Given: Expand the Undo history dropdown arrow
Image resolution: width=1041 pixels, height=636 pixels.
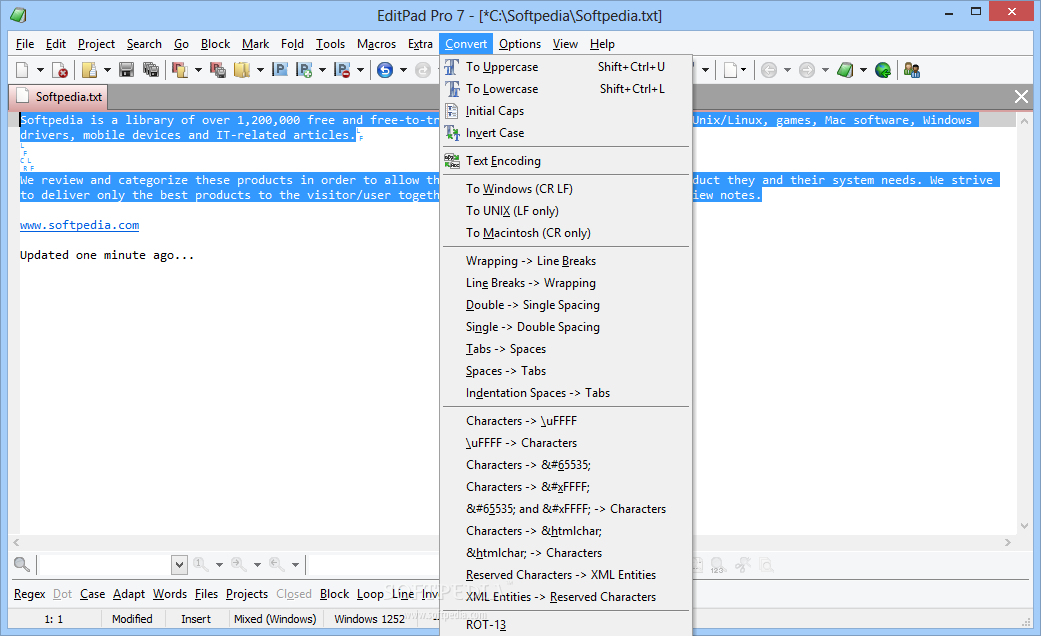Looking at the screenshot, I should [x=403, y=70].
